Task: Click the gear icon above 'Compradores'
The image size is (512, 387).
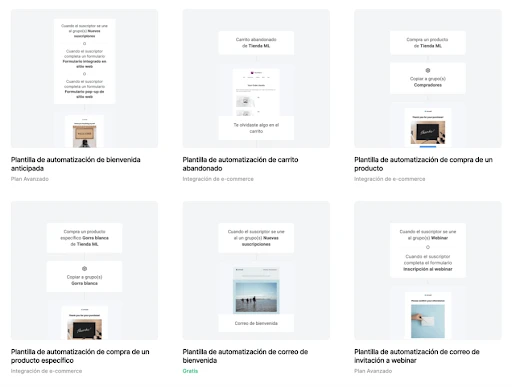Action: (x=428, y=70)
